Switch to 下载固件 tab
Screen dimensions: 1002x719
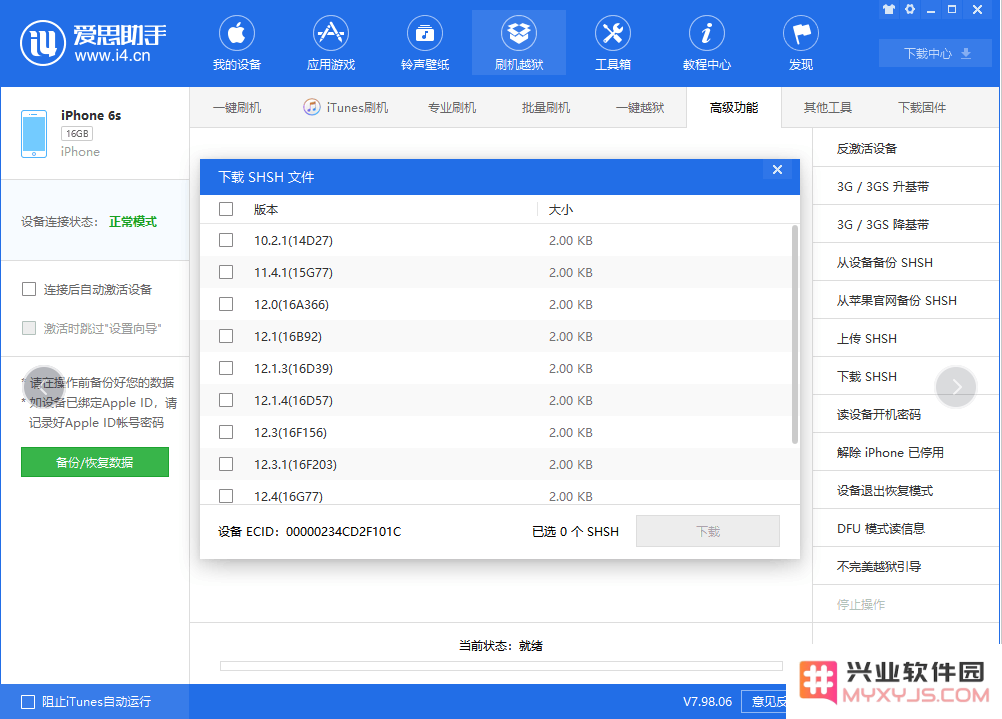(x=921, y=107)
